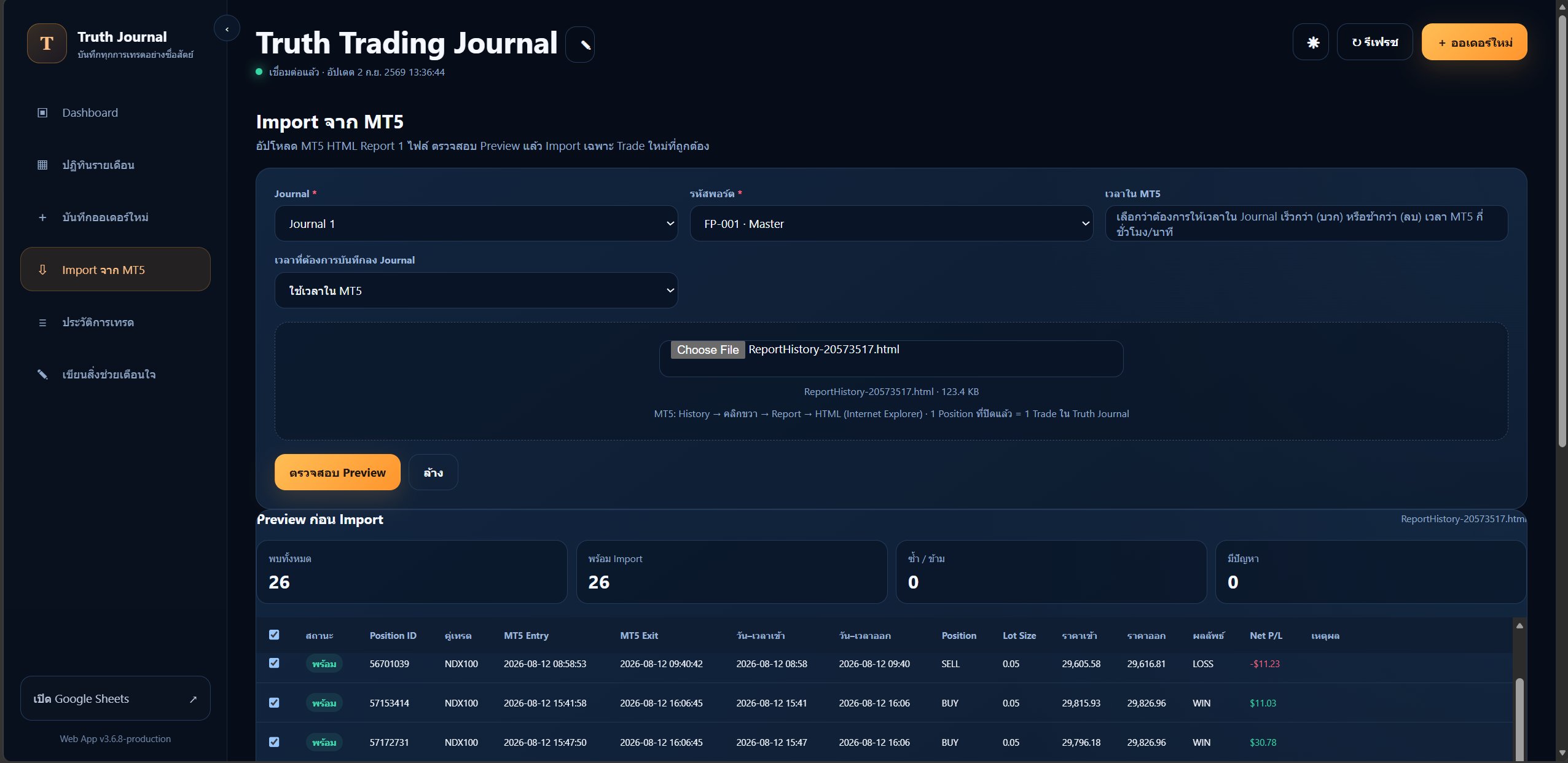Click the entry price 29,815.93

[1081, 703]
